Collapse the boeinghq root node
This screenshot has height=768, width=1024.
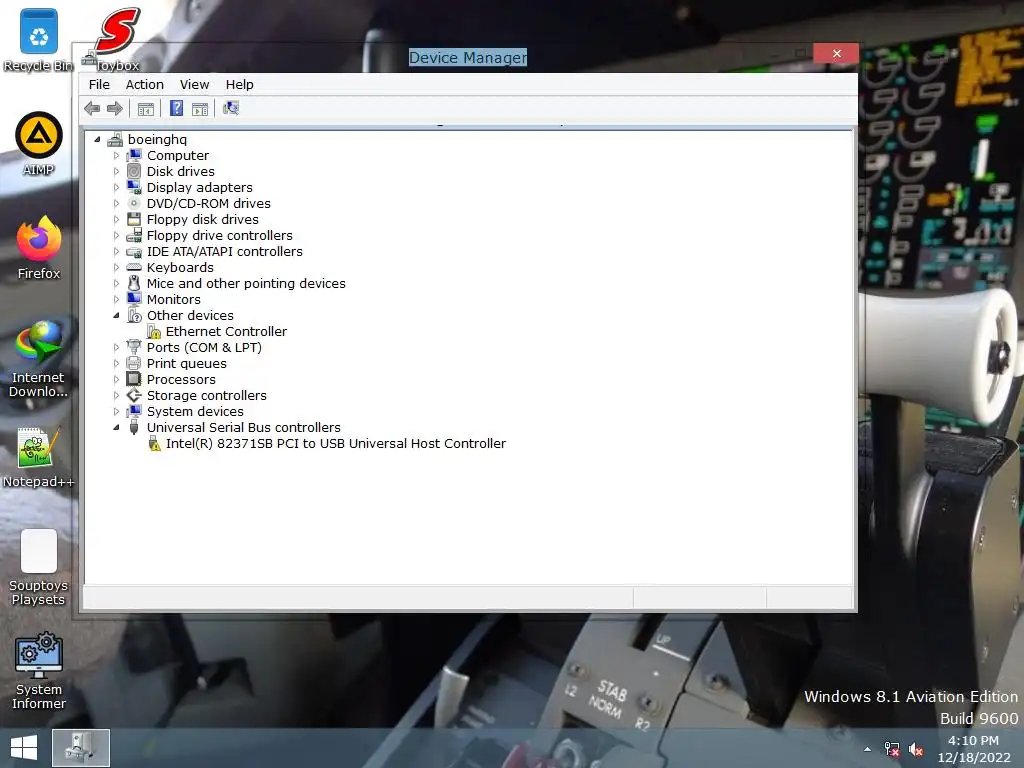97,139
